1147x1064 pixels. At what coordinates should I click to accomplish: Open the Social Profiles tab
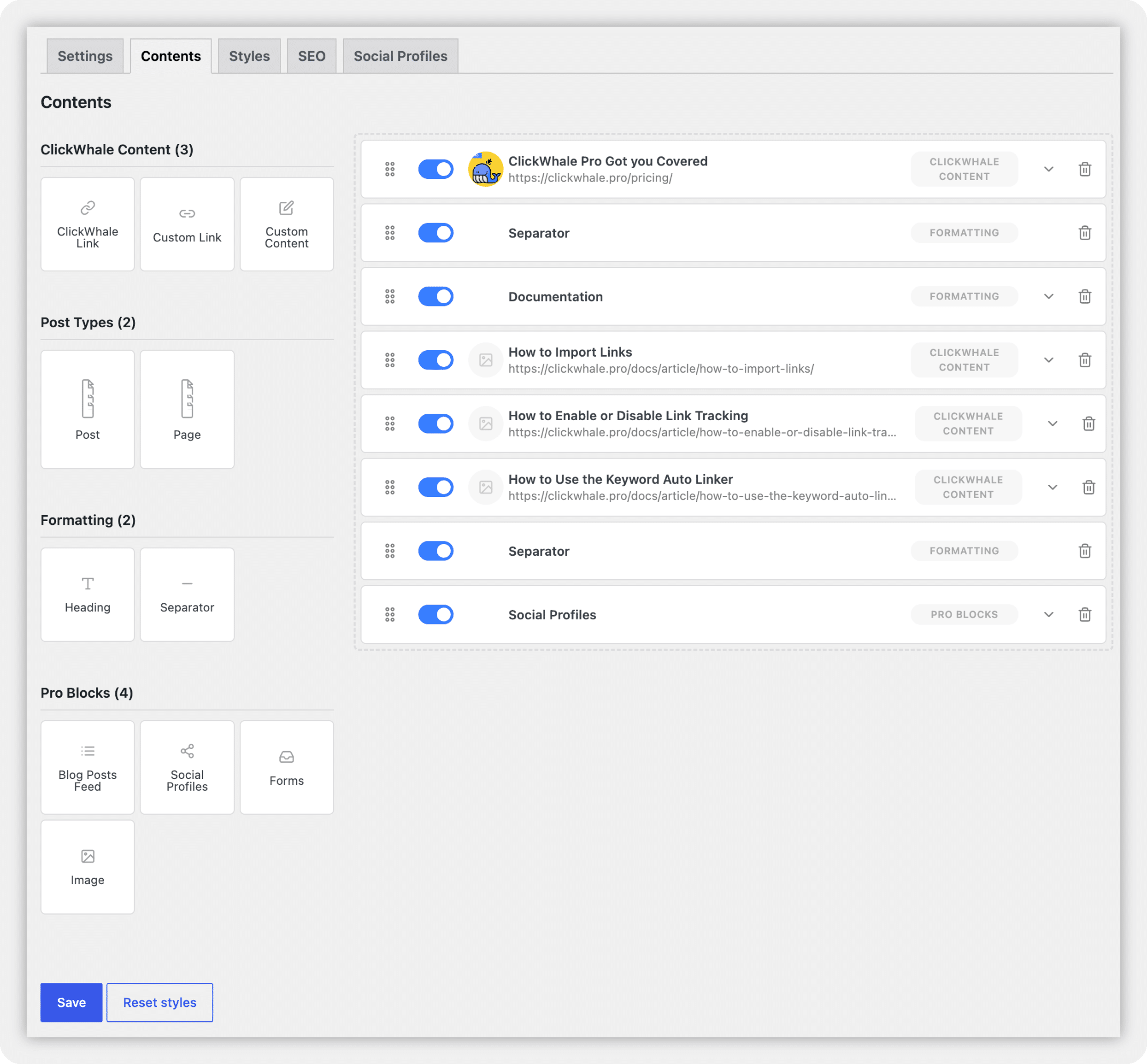(401, 56)
